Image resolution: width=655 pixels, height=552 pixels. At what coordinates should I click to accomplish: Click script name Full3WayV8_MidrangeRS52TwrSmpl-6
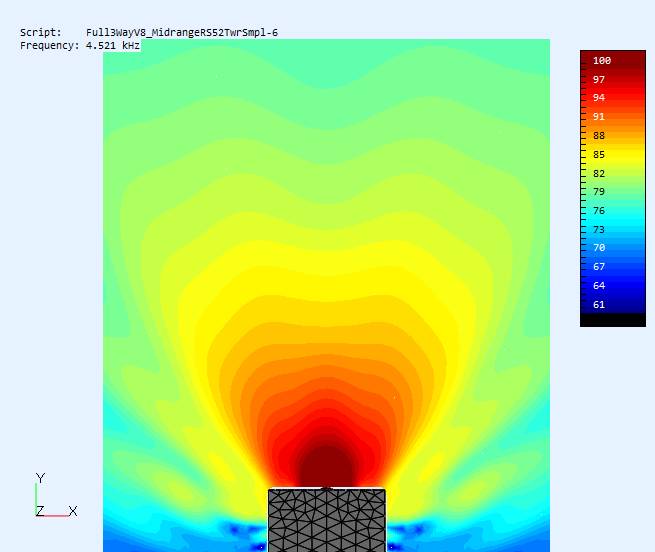(x=182, y=33)
